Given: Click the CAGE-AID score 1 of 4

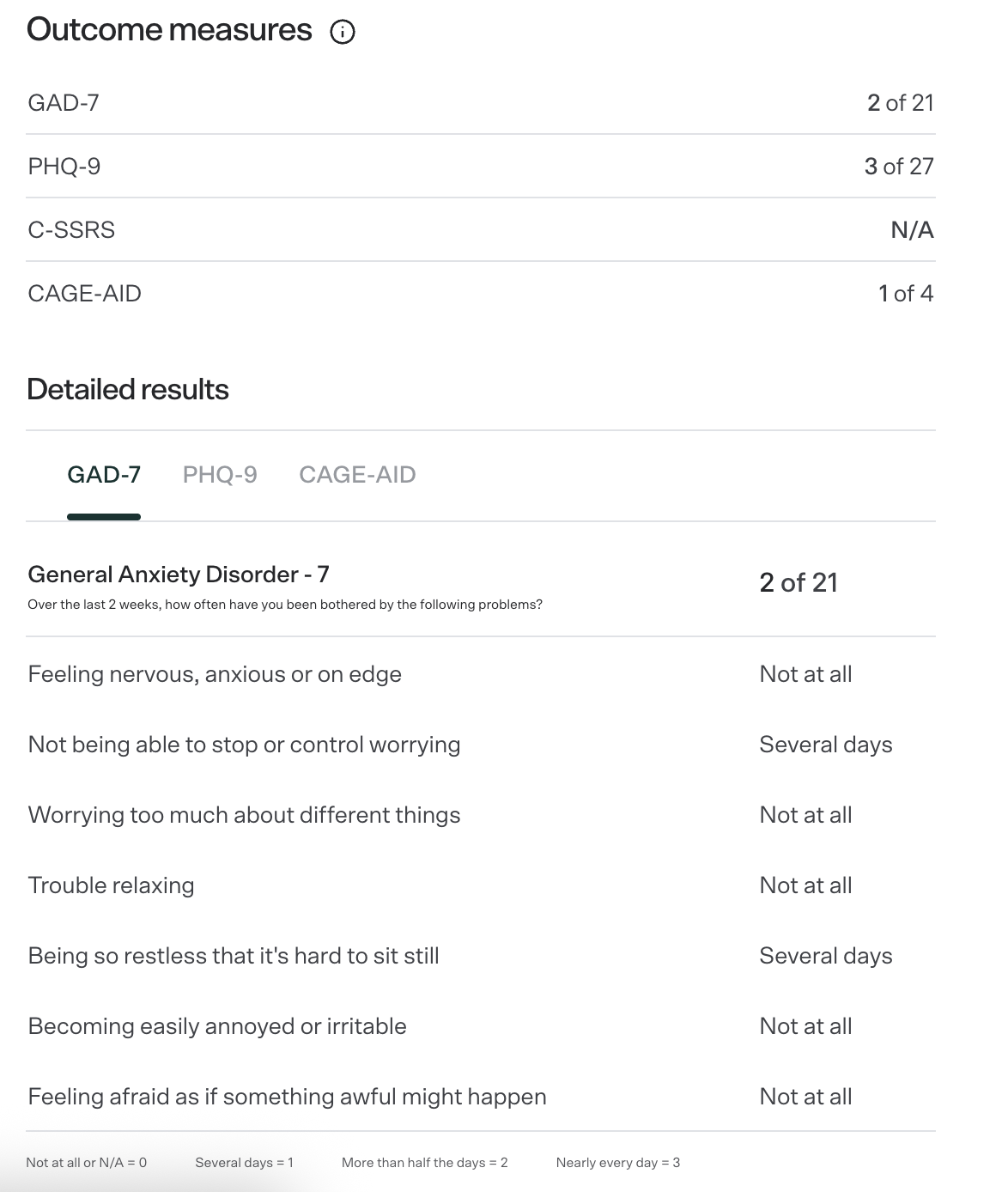Looking at the screenshot, I should (x=906, y=294).
